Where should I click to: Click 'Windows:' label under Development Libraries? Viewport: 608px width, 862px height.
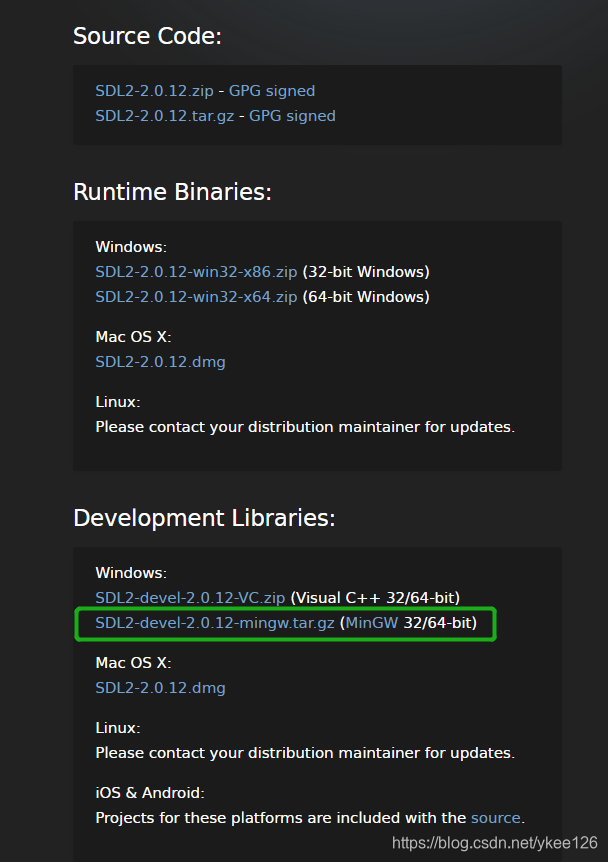(x=131, y=573)
